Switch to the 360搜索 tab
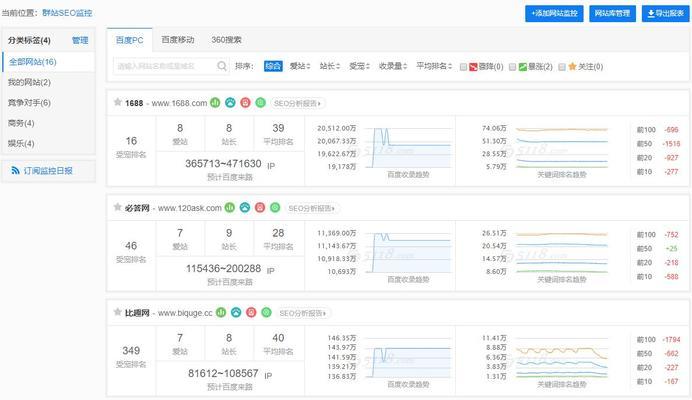 [x=226, y=40]
